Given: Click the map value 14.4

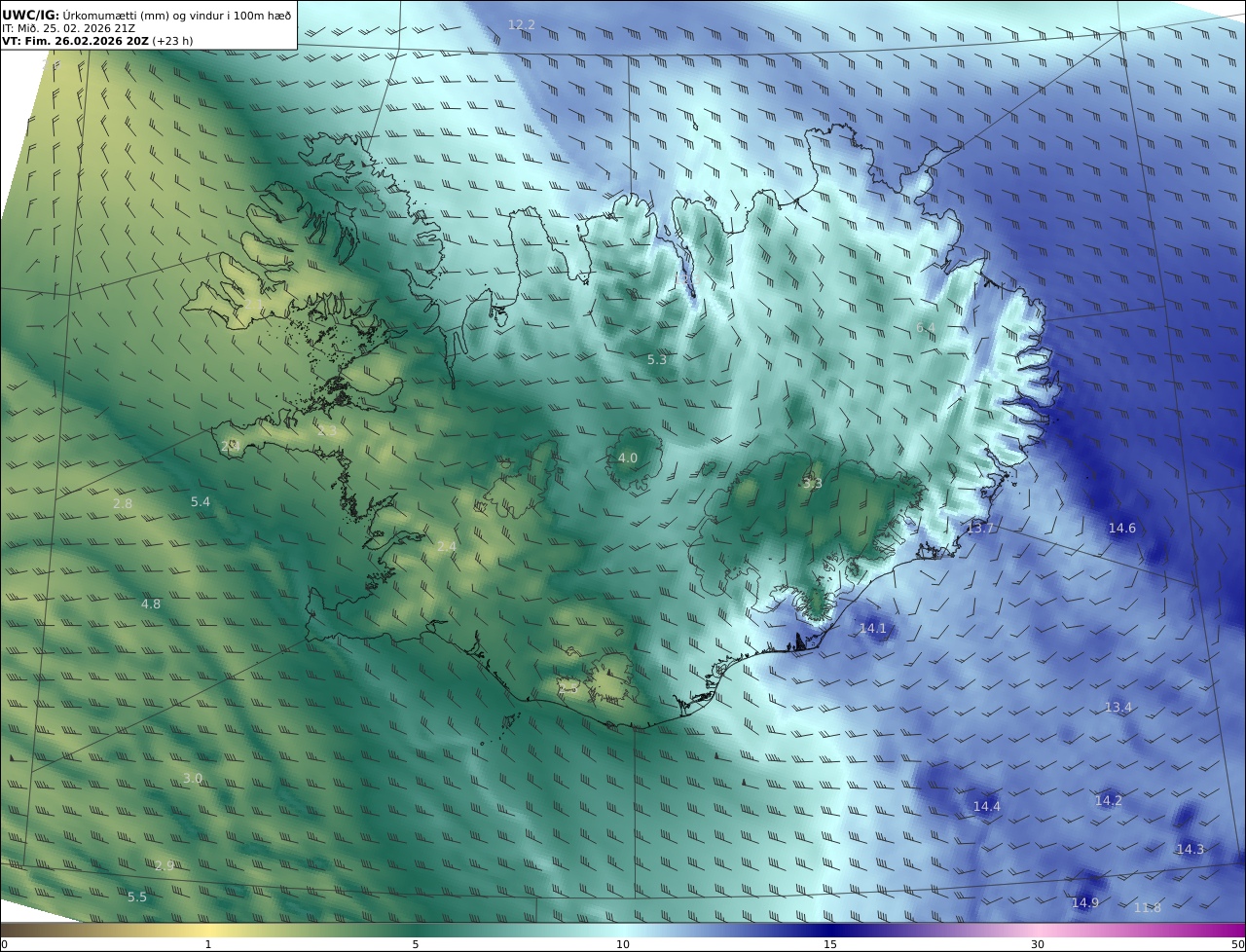Looking at the screenshot, I should [x=987, y=807].
